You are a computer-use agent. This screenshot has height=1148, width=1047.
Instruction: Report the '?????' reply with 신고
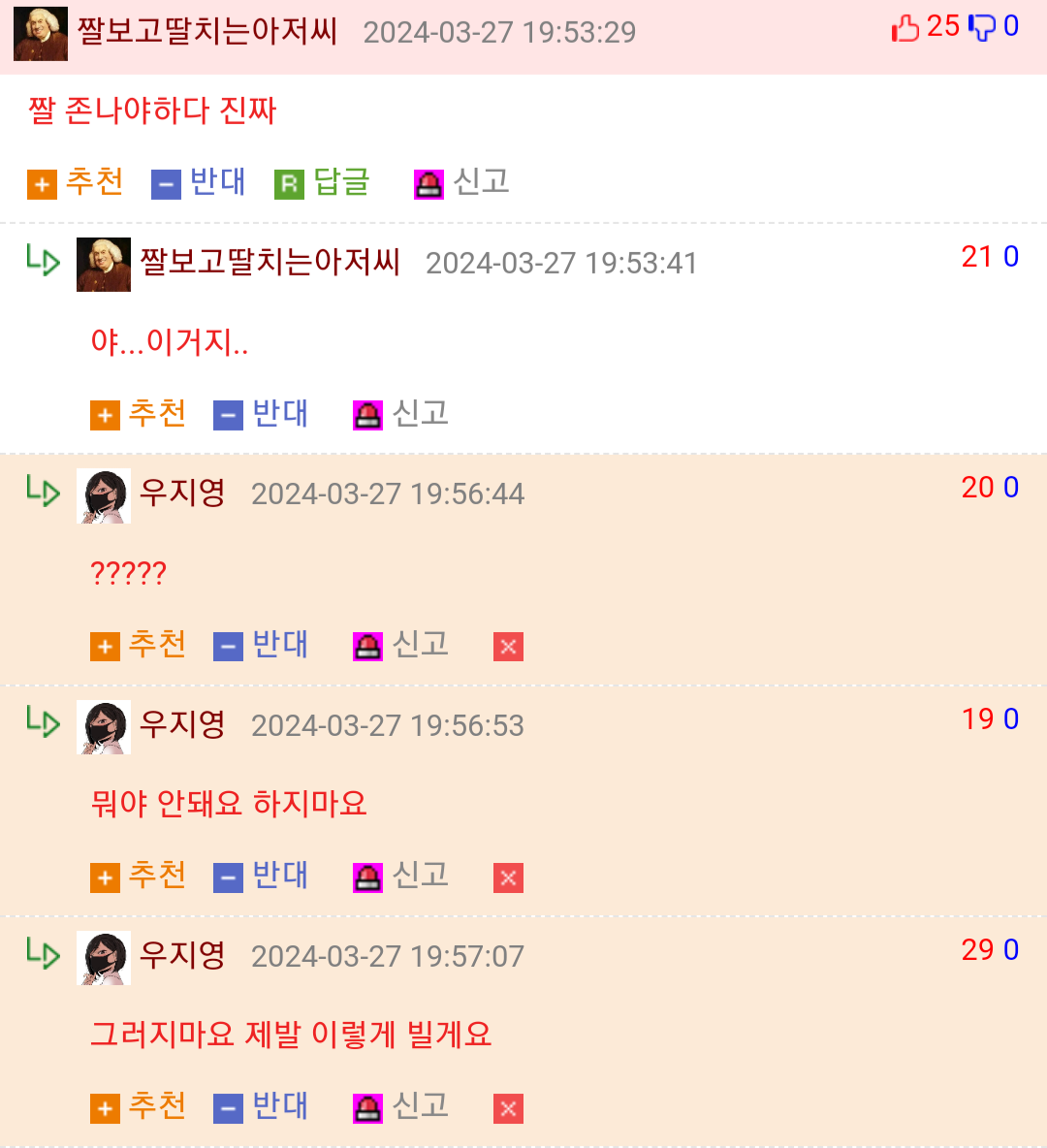point(400,646)
